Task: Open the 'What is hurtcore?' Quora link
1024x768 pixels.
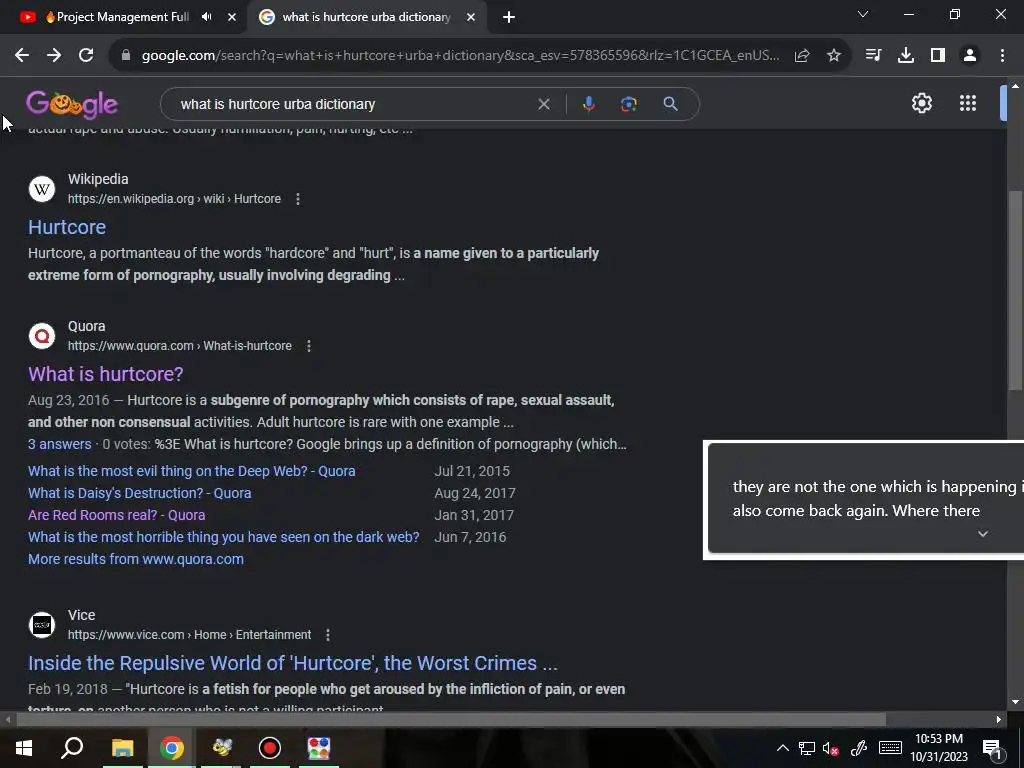Action: pyautogui.click(x=106, y=374)
